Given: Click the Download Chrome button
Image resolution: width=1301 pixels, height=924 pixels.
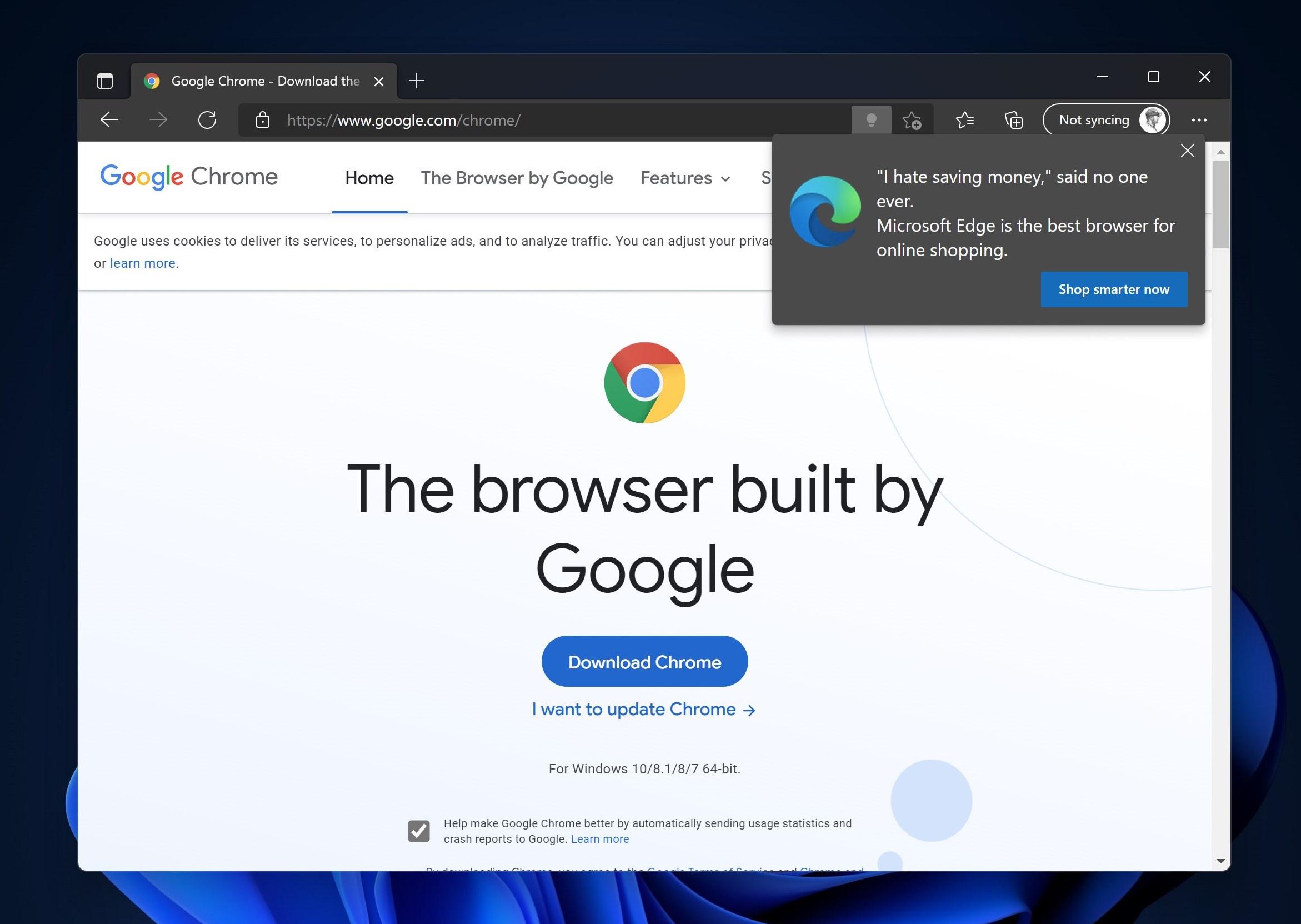Looking at the screenshot, I should click(644, 661).
